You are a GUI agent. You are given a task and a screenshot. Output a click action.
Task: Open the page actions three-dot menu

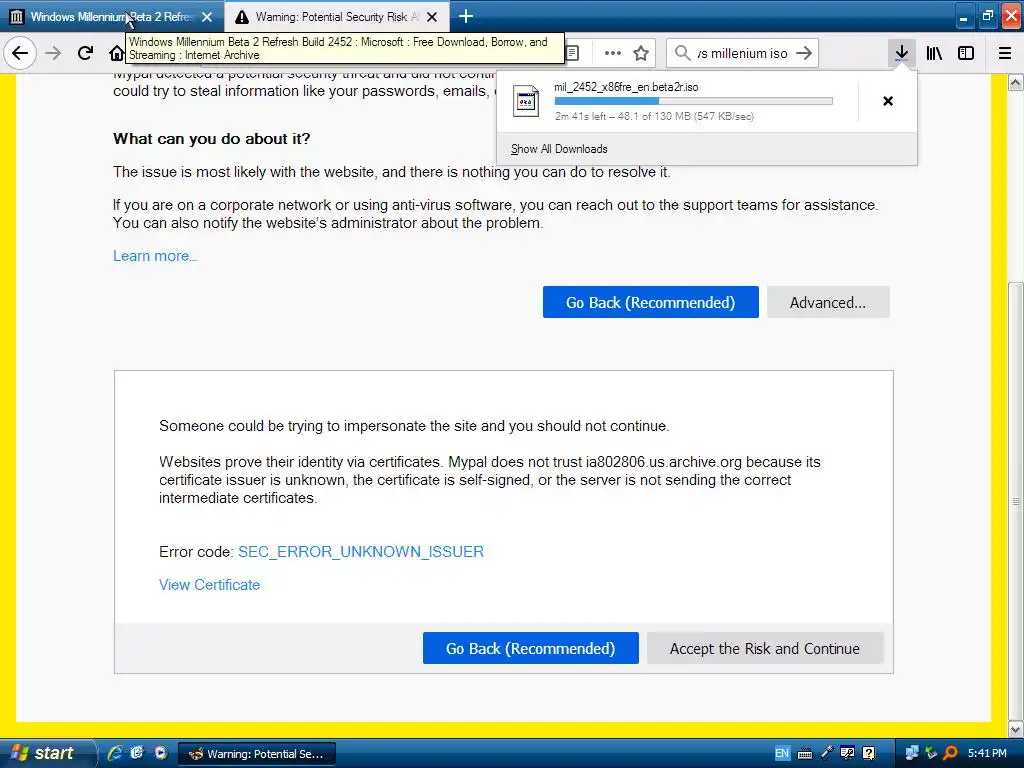pos(613,53)
